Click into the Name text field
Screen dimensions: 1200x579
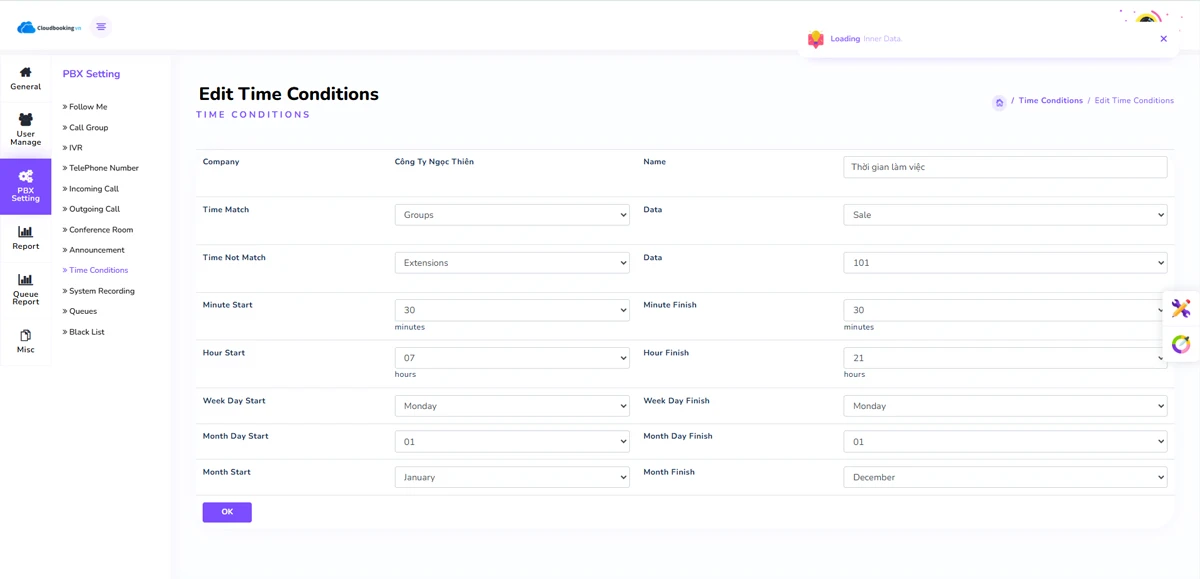[x=1004, y=167]
